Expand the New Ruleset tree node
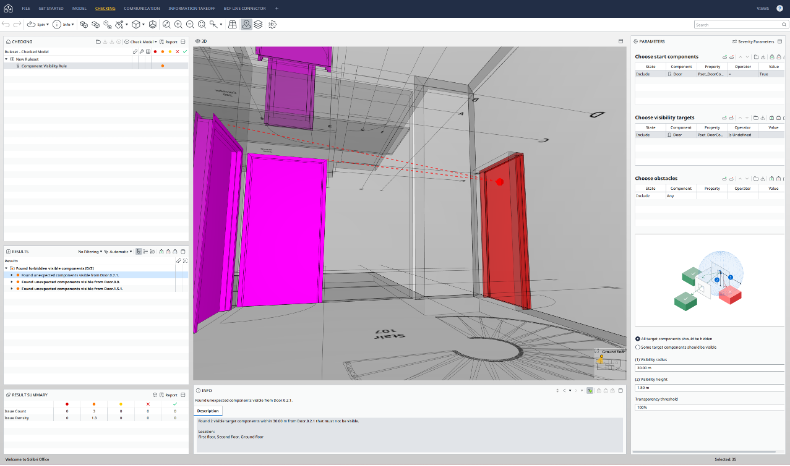 tap(6, 58)
